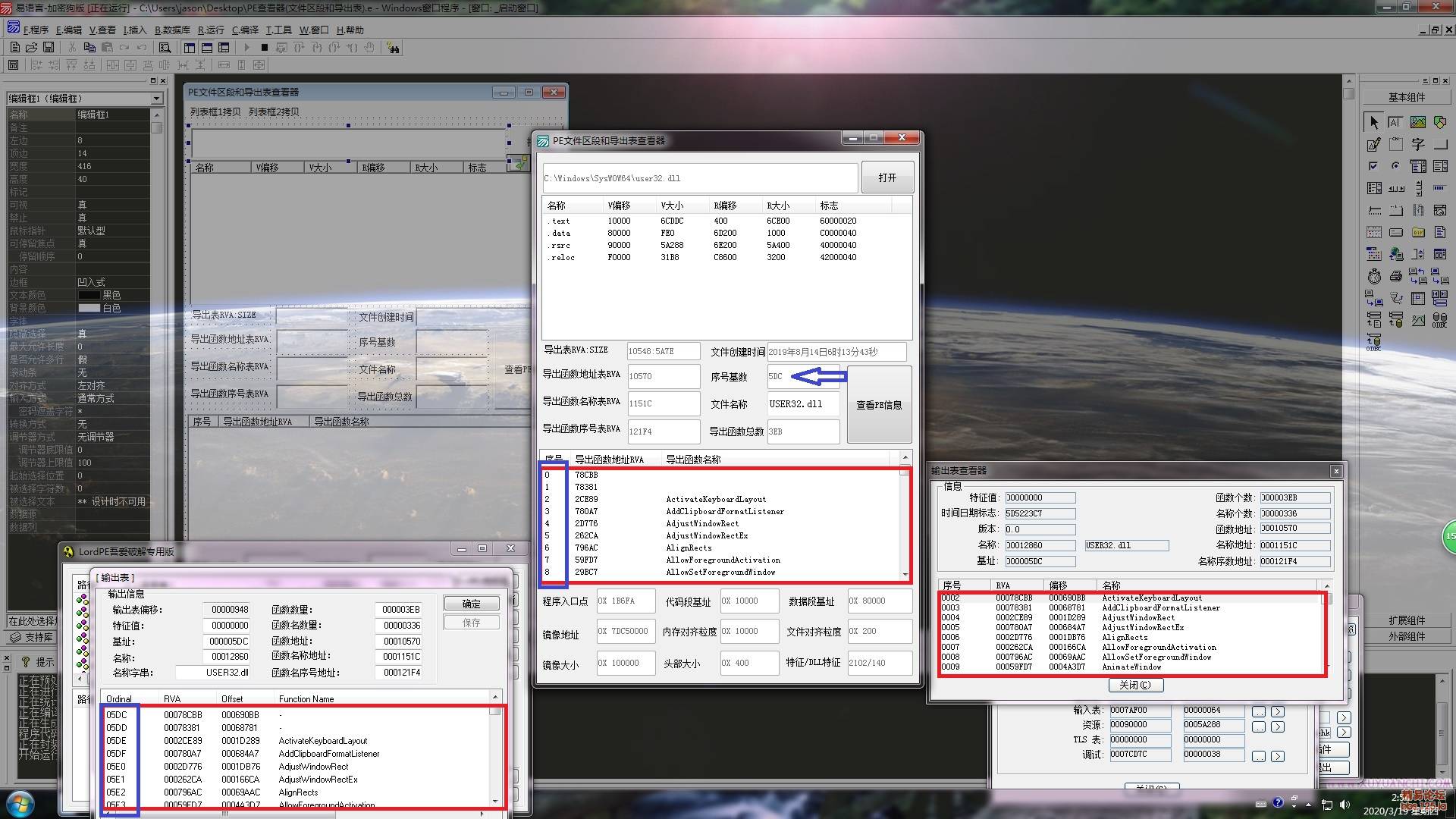Select AlignRects row in PE viewer export list

(x=720, y=548)
